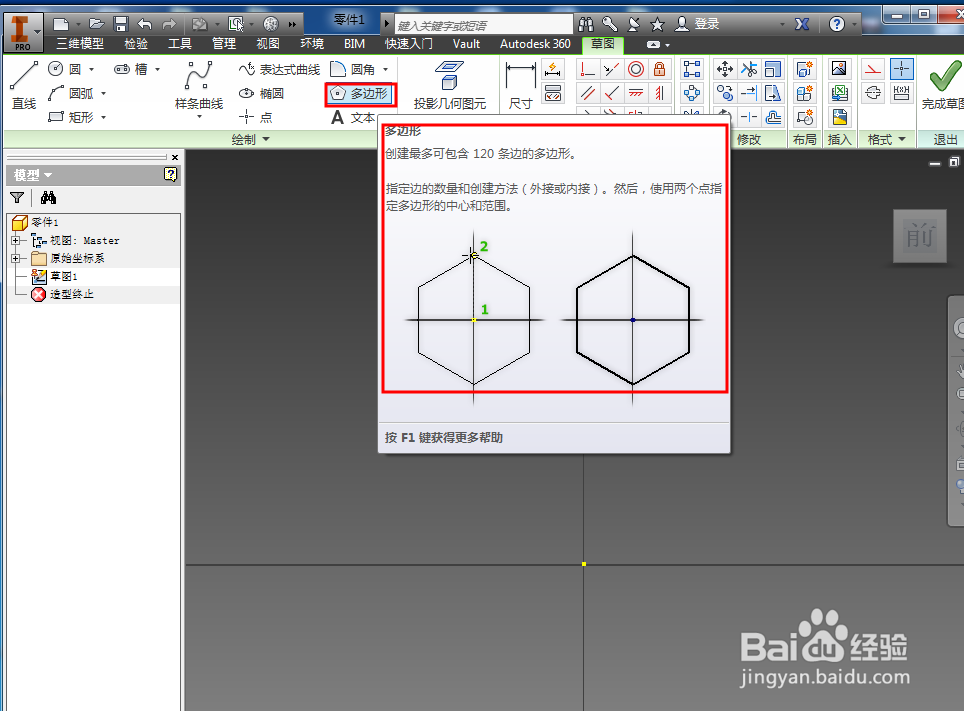Select the Line (直线) sketch tool
This screenshot has width=964, height=711.
click(x=25, y=86)
